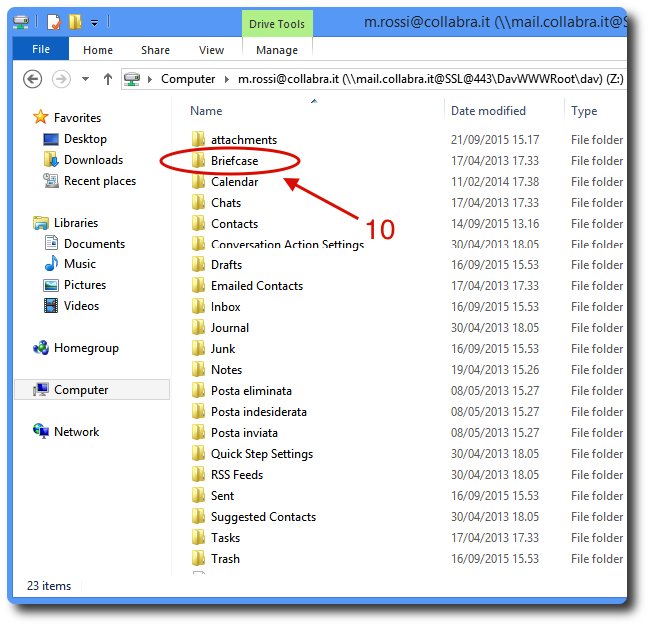Image resolution: width=650 pixels, height=627 pixels.
Task: Click the Up arrow navigation icon
Action: (x=107, y=79)
